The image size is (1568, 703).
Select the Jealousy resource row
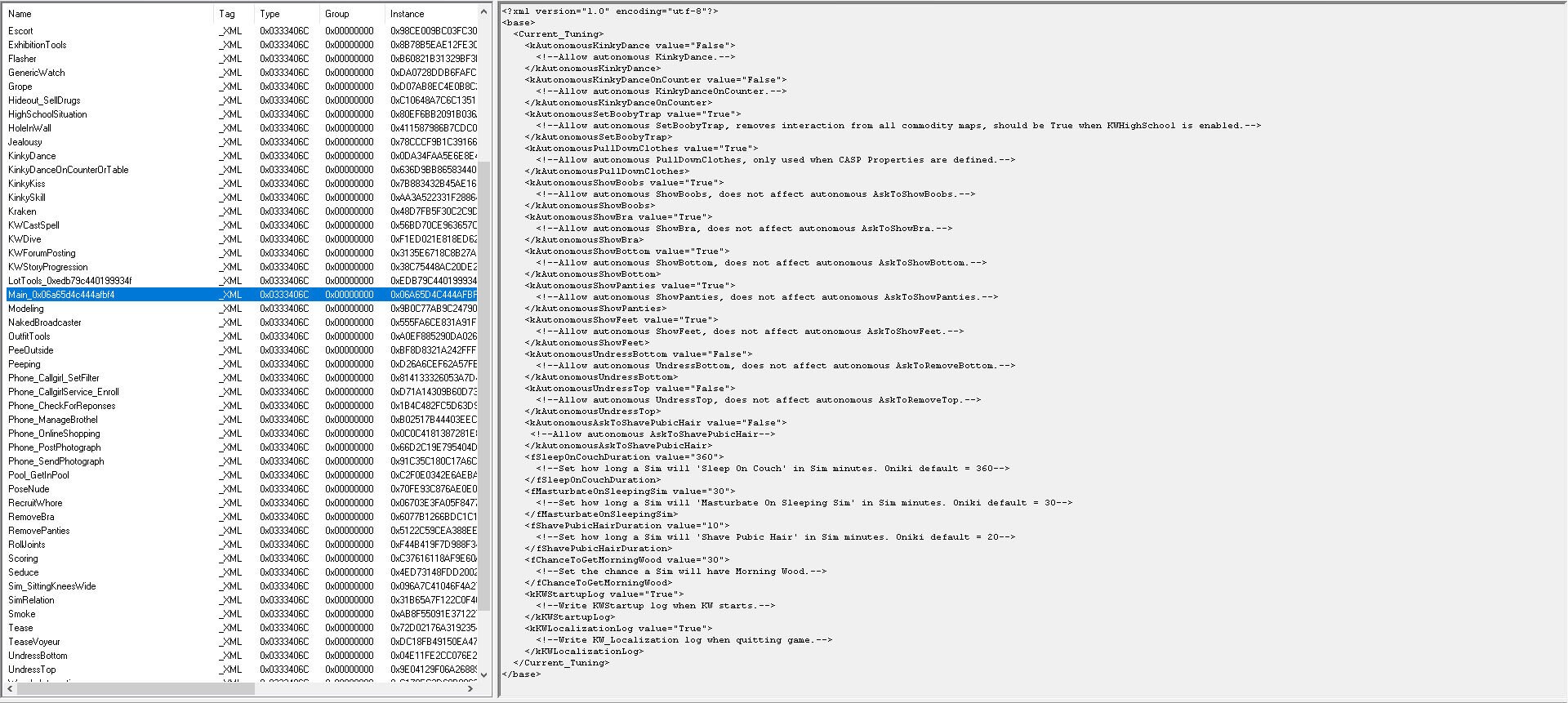pyautogui.click(x=242, y=142)
